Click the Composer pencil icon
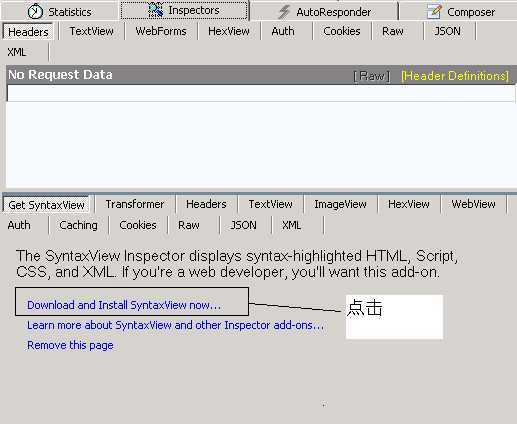Image resolution: width=517 pixels, height=424 pixels. [x=434, y=12]
